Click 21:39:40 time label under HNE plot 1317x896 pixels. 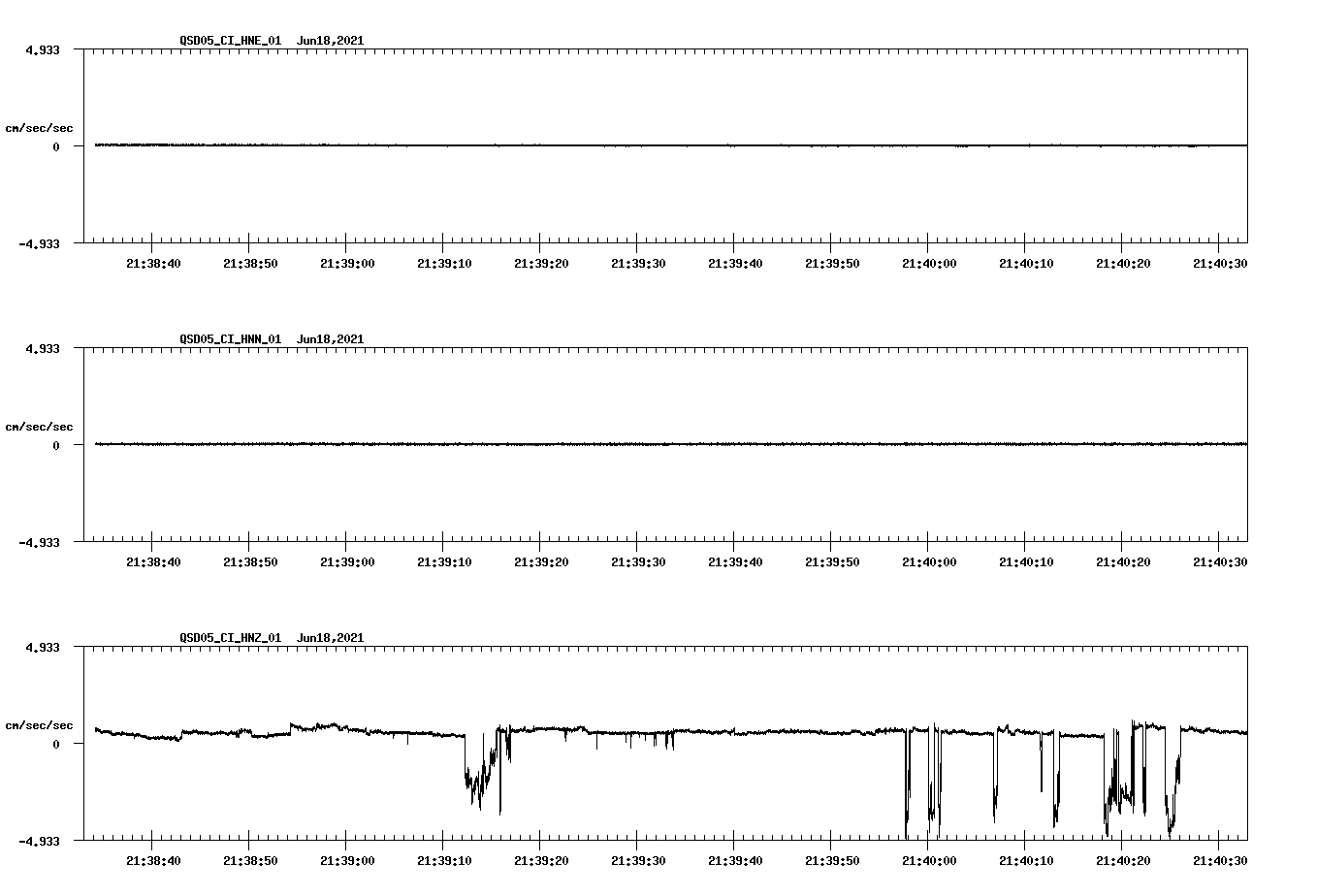tap(735, 264)
